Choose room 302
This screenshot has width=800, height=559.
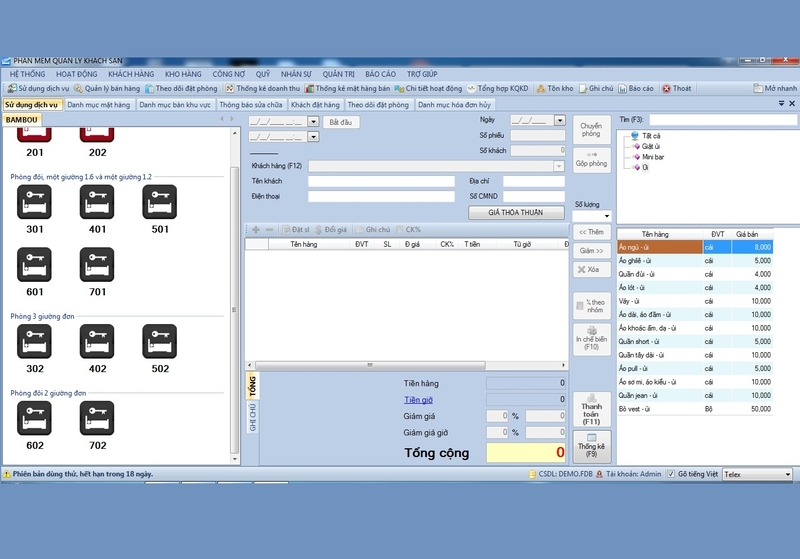(x=34, y=342)
